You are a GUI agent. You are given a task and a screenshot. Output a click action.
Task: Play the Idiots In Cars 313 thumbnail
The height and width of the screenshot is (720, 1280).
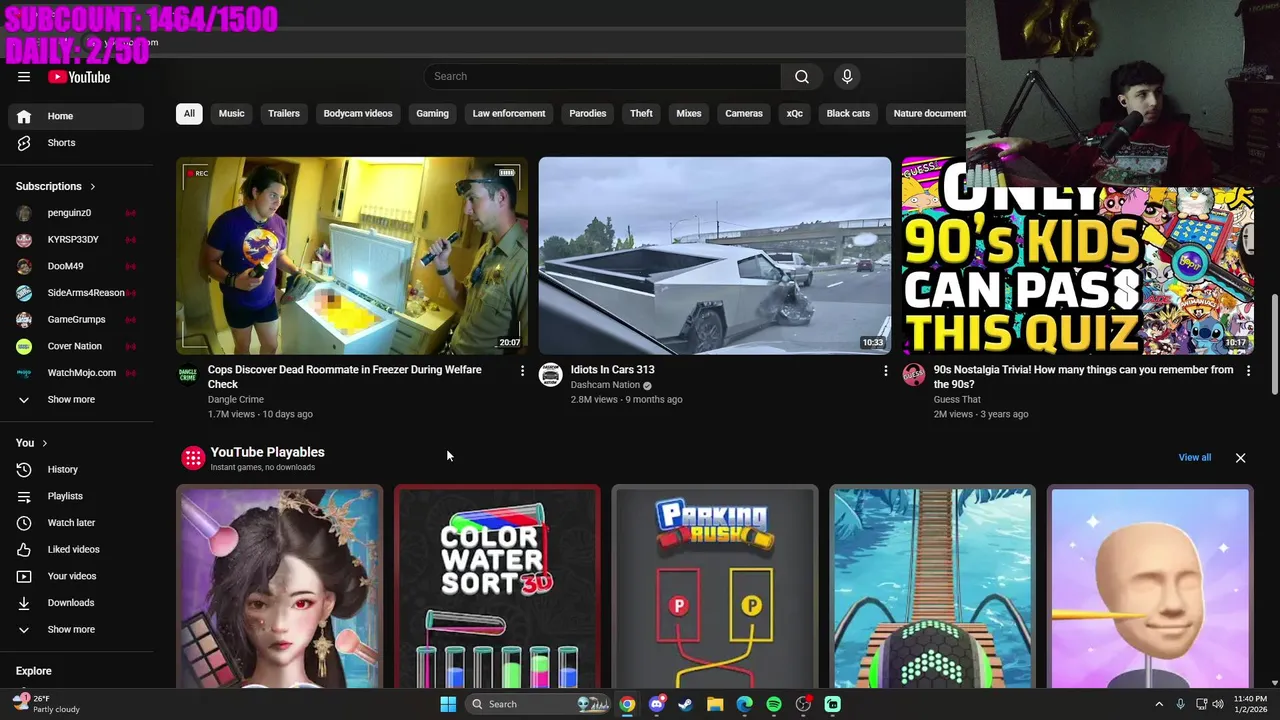pyautogui.click(x=714, y=255)
